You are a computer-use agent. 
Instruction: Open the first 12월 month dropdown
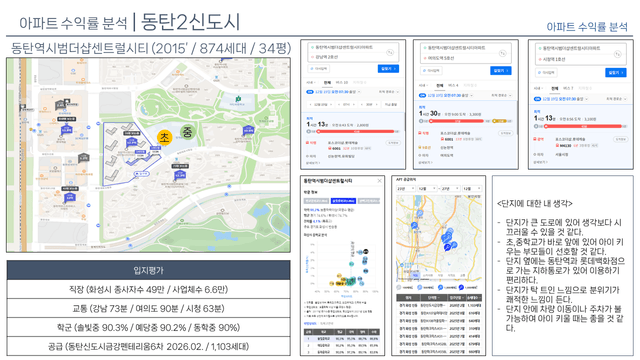click(427, 189)
